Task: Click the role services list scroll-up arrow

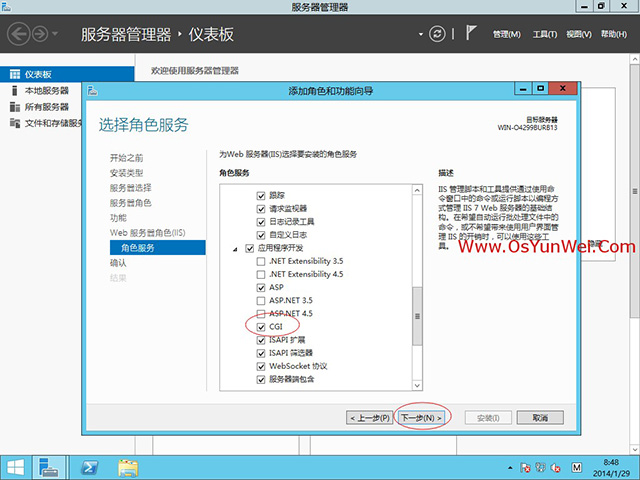Action: [417, 190]
